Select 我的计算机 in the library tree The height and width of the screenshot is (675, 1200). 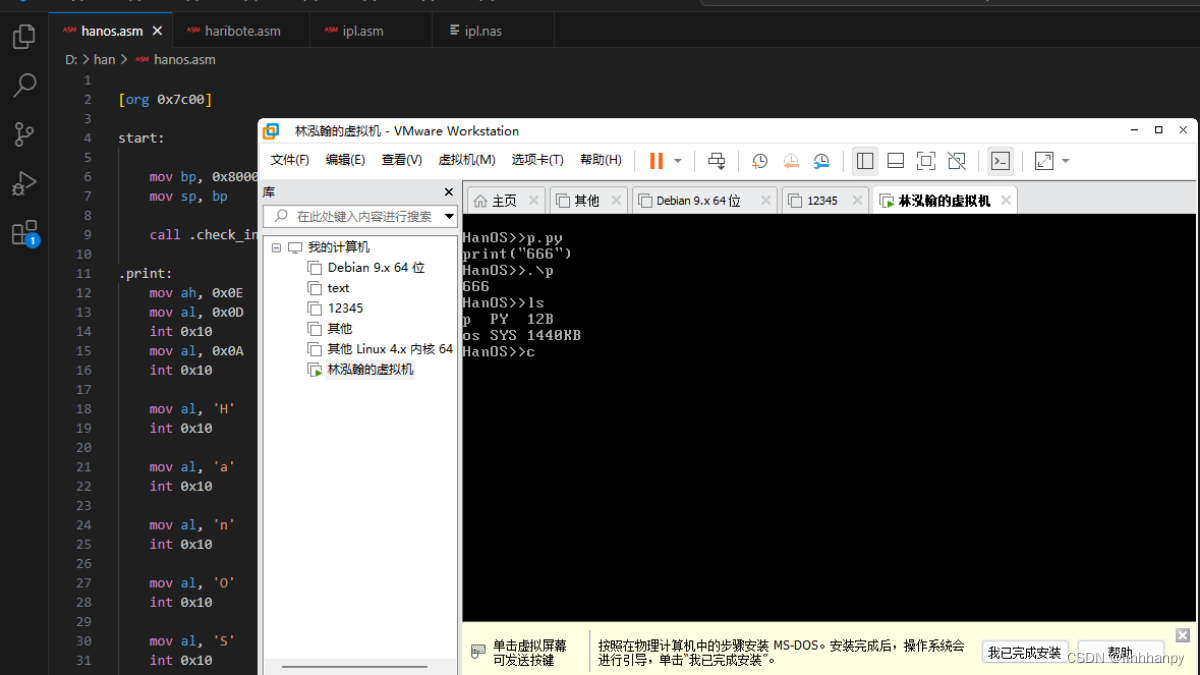[x=338, y=247]
